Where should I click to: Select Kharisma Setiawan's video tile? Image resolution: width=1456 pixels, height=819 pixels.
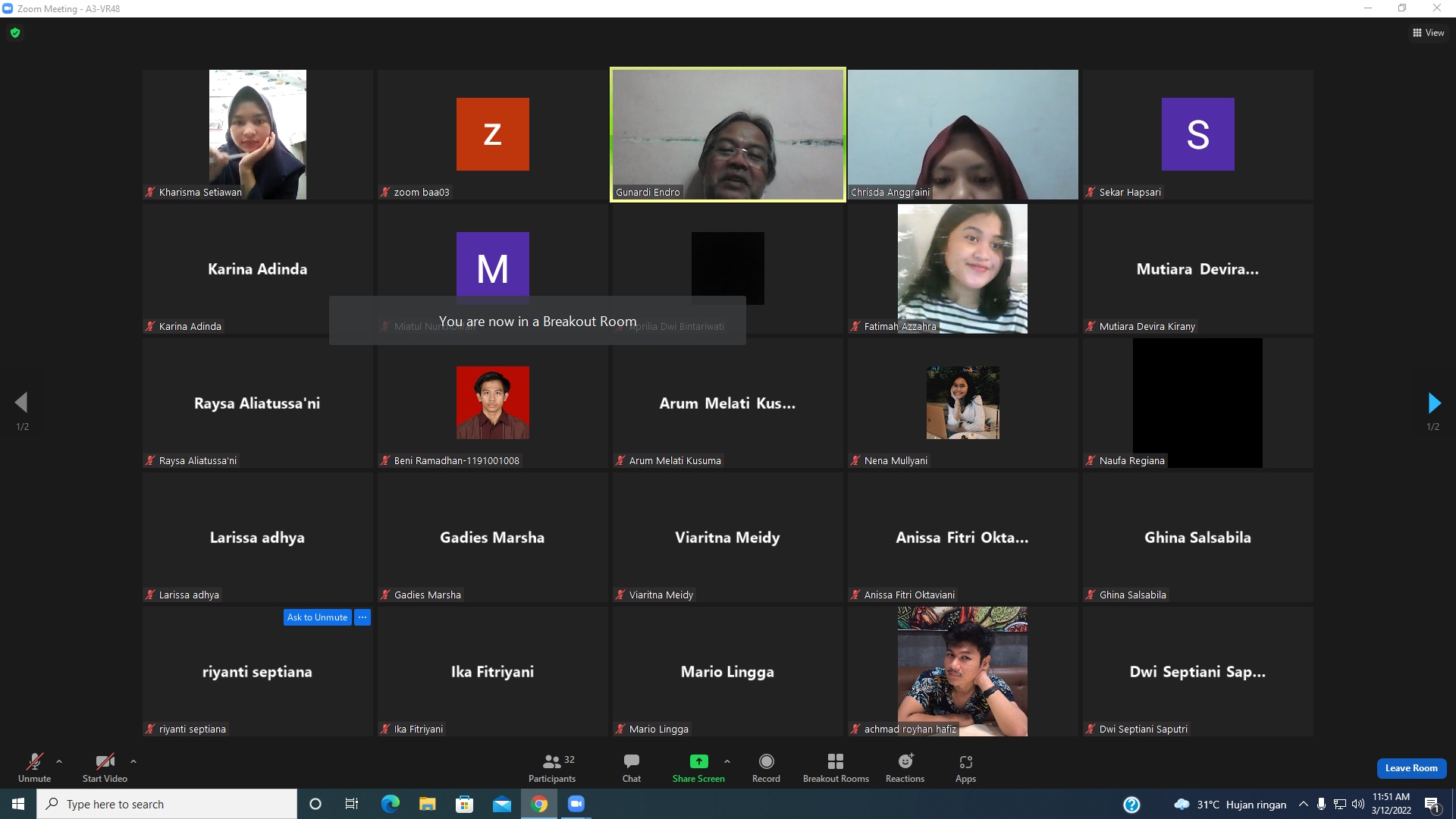[x=258, y=134]
